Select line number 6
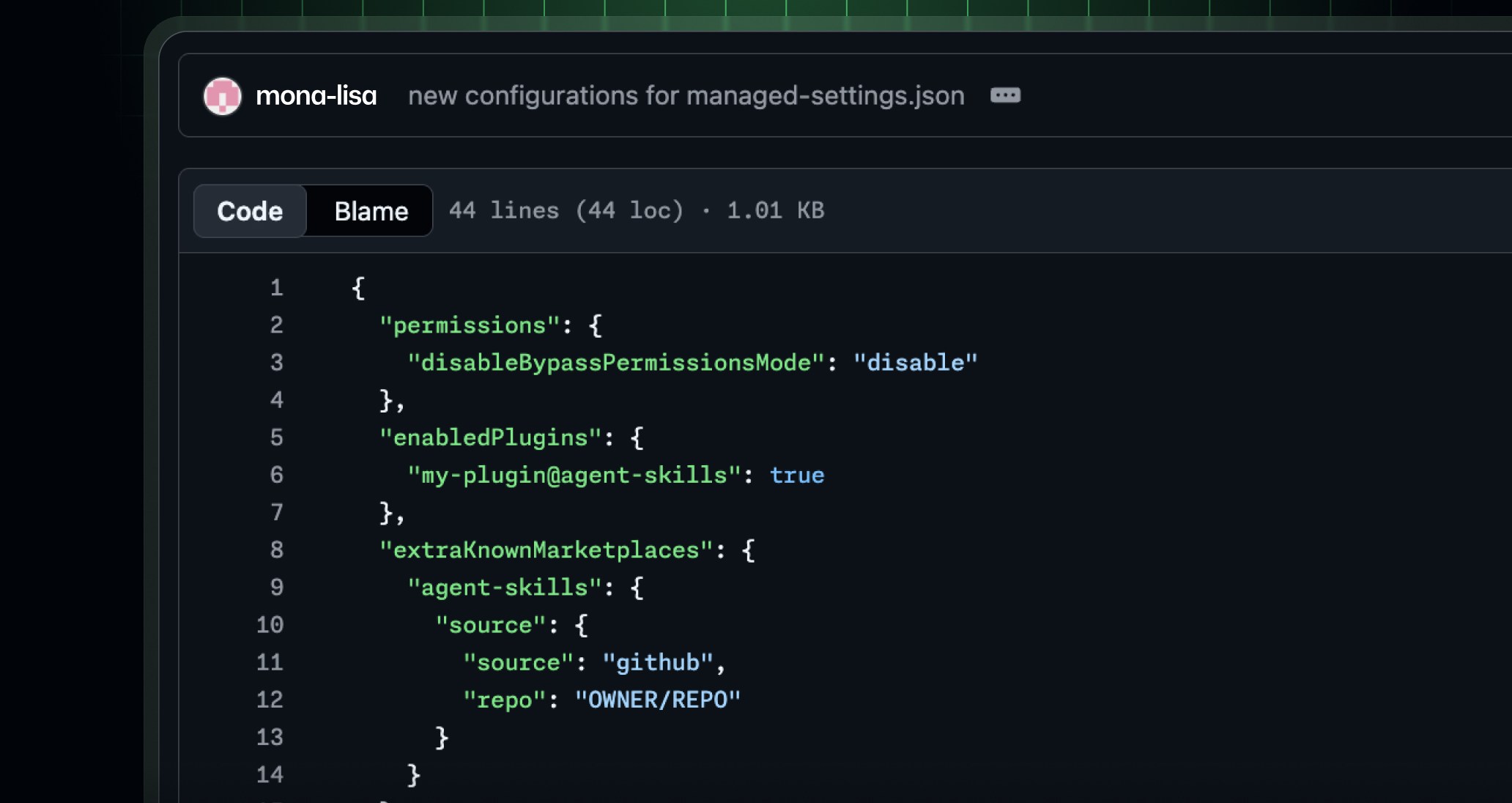The height and width of the screenshot is (803, 1512). click(x=276, y=475)
